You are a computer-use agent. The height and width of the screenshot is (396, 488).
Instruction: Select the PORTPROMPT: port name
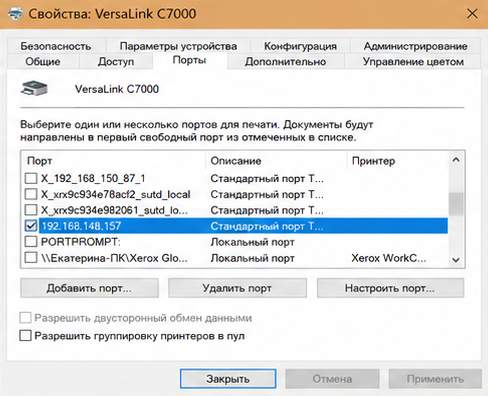[81, 242]
